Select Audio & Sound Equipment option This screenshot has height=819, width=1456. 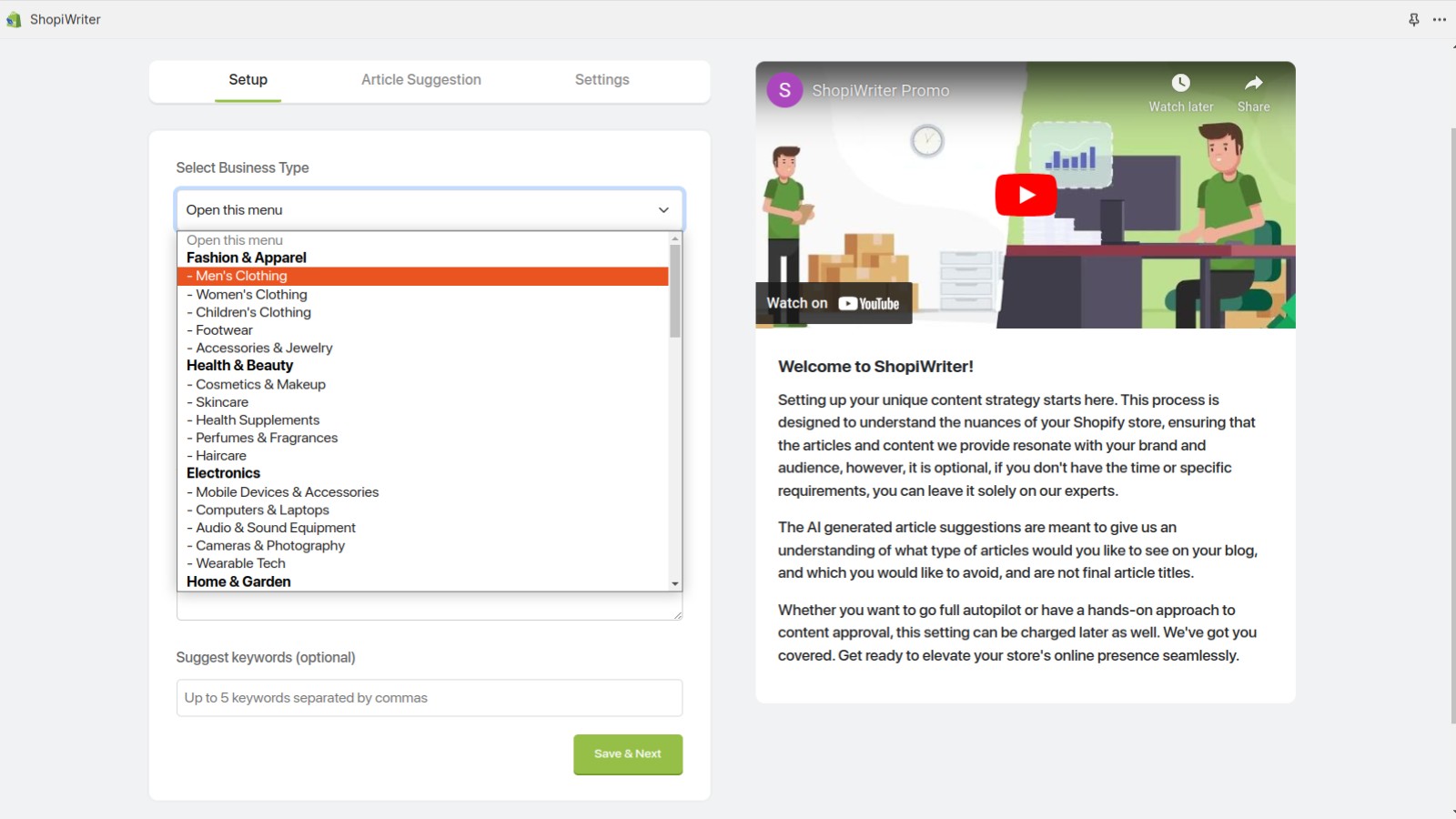423,528
